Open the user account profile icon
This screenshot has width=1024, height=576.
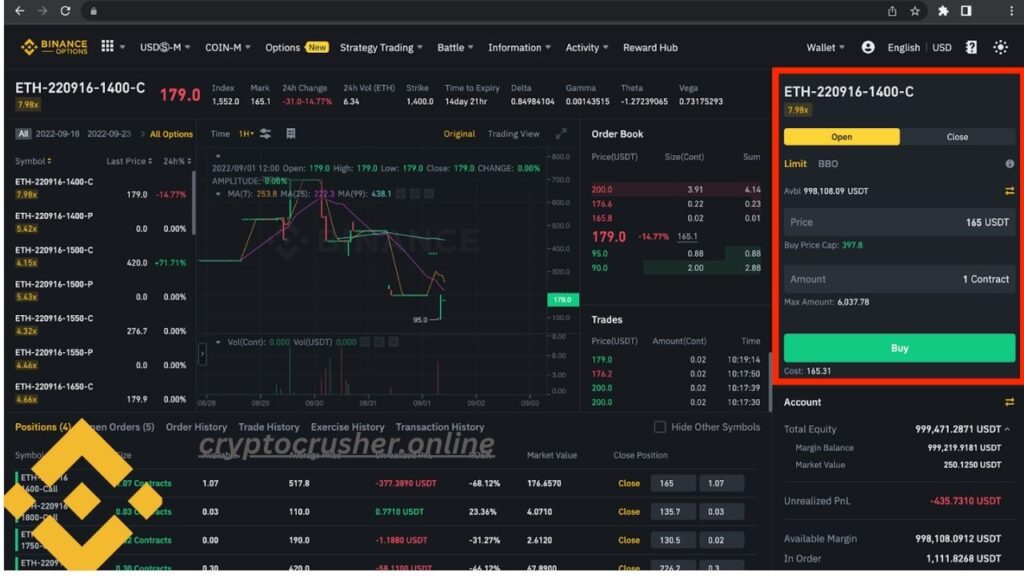click(x=868, y=47)
